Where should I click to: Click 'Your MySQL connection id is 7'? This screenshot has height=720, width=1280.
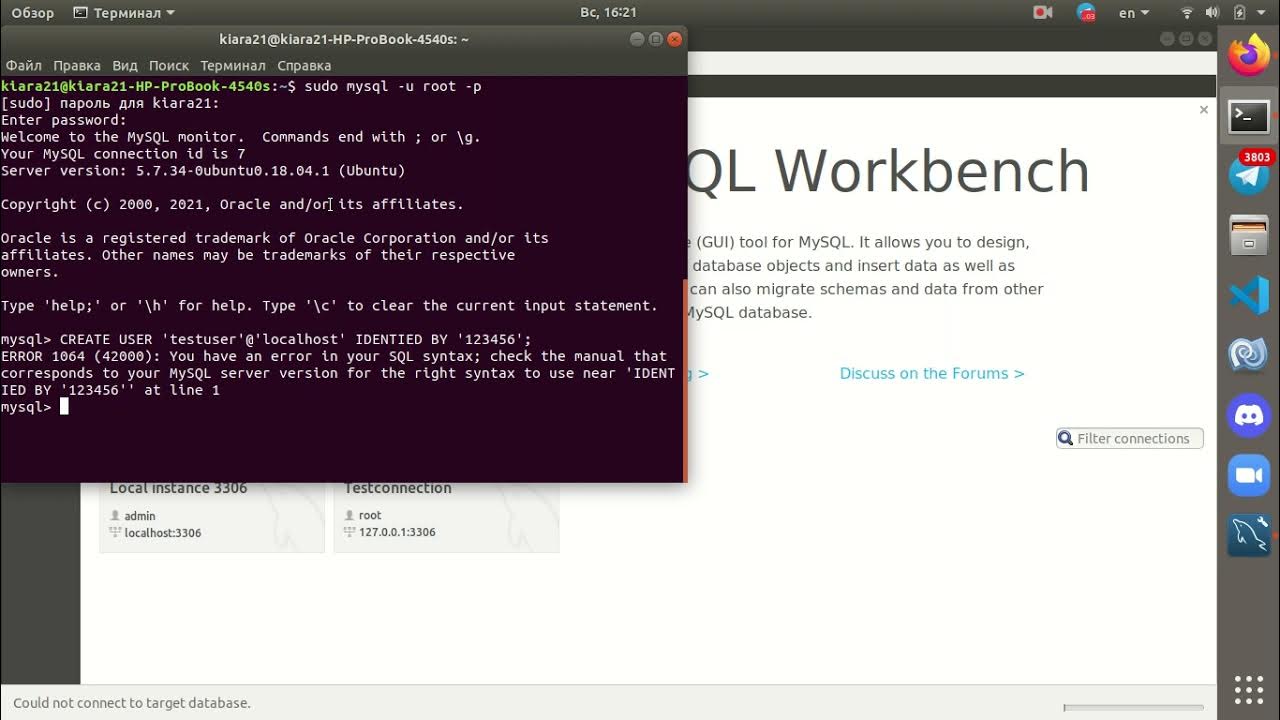click(x=123, y=154)
